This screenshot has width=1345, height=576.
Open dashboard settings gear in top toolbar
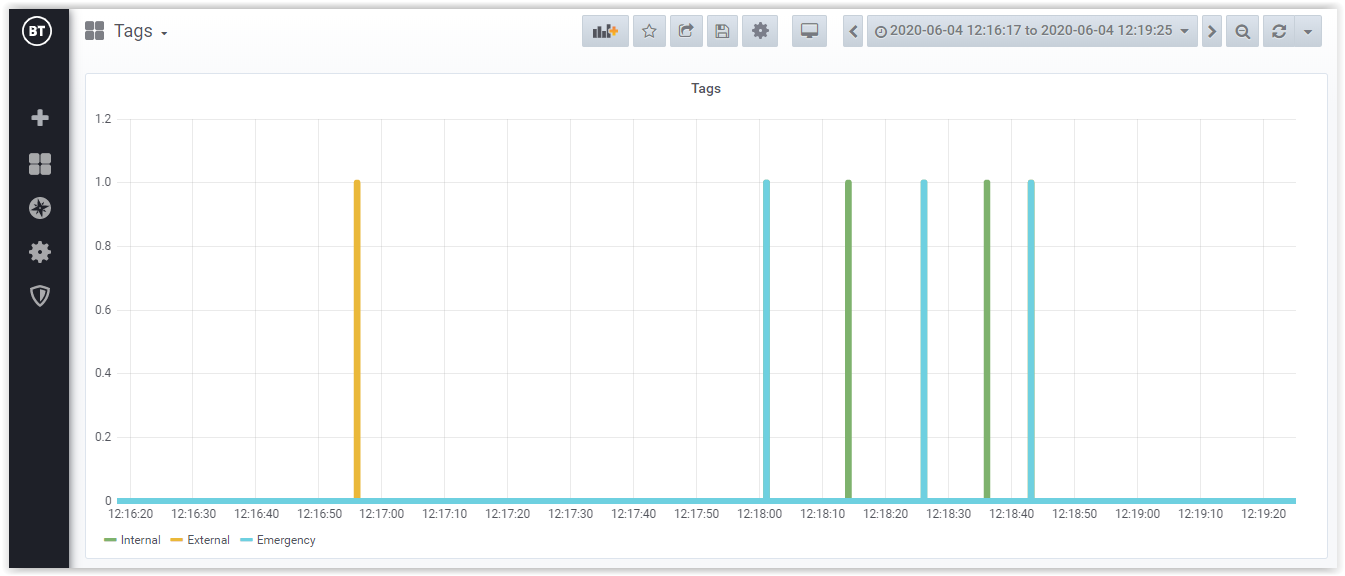pos(760,31)
